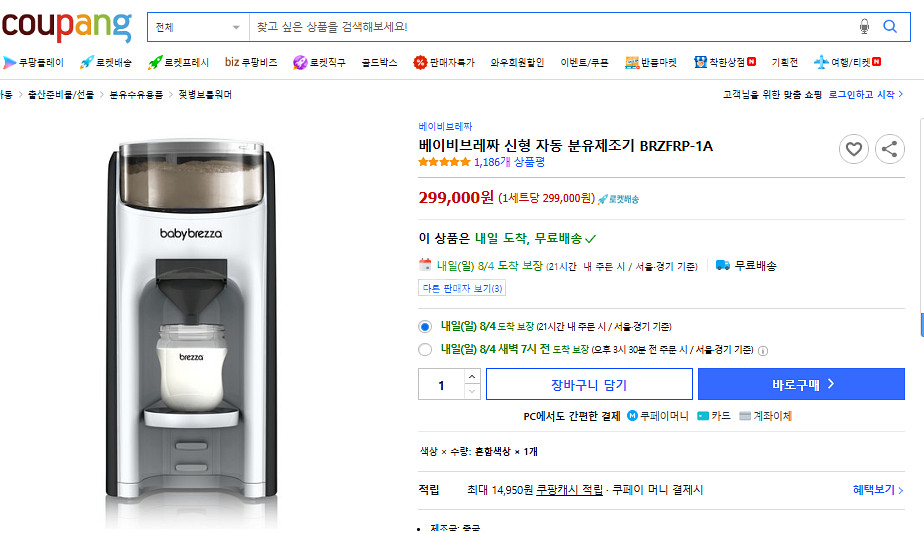Click the microphone voice search icon
The image size is (924, 533).
click(x=864, y=26)
